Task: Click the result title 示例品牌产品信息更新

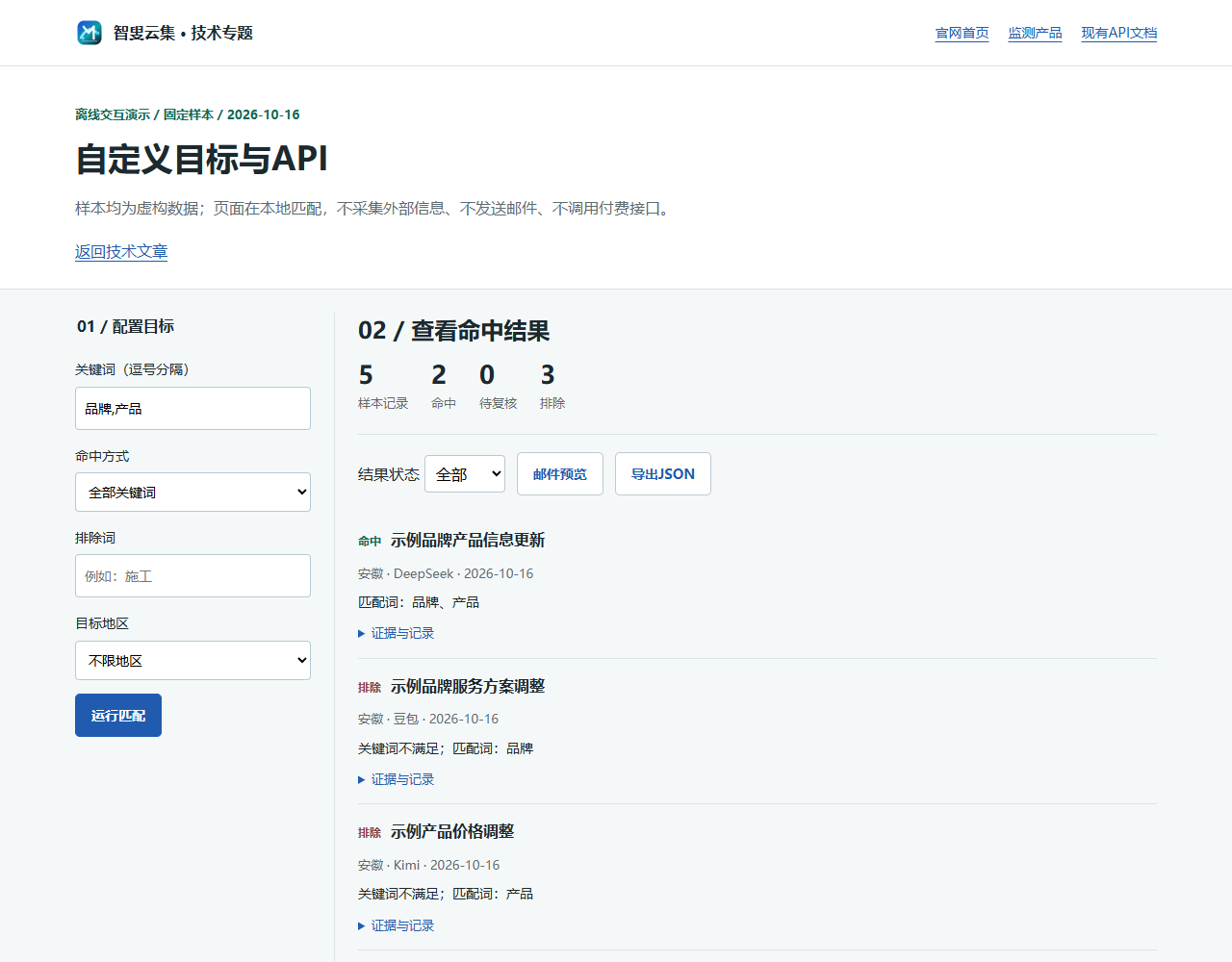Action: (x=468, y=541)
